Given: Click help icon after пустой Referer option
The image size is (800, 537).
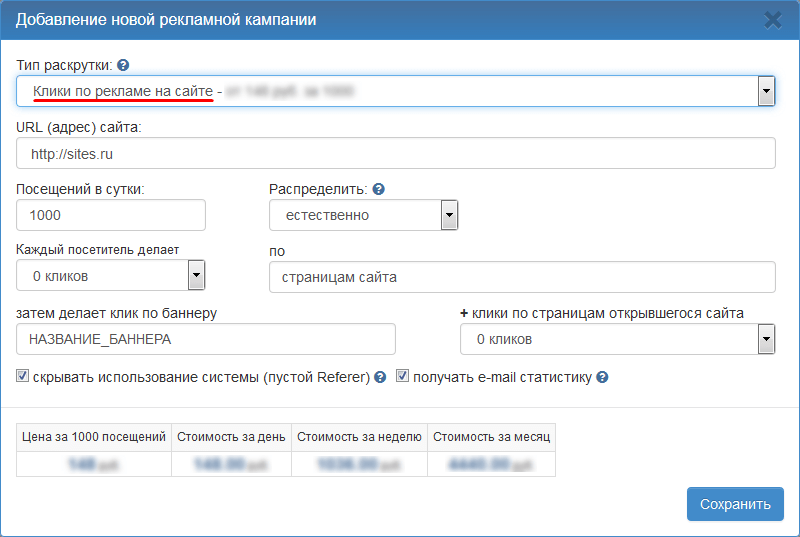Looking at the screenshot, I should (x=380, y=378).
